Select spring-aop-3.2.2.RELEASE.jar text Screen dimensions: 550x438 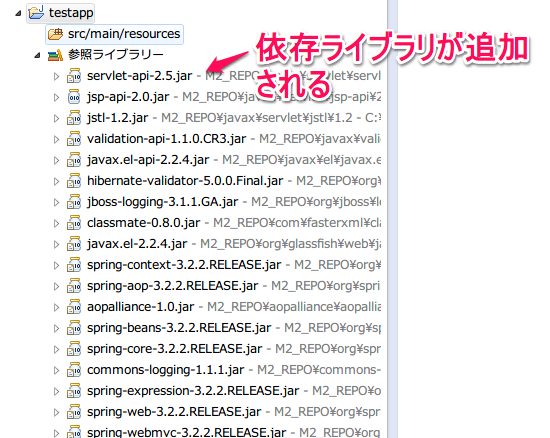point(173,286)
